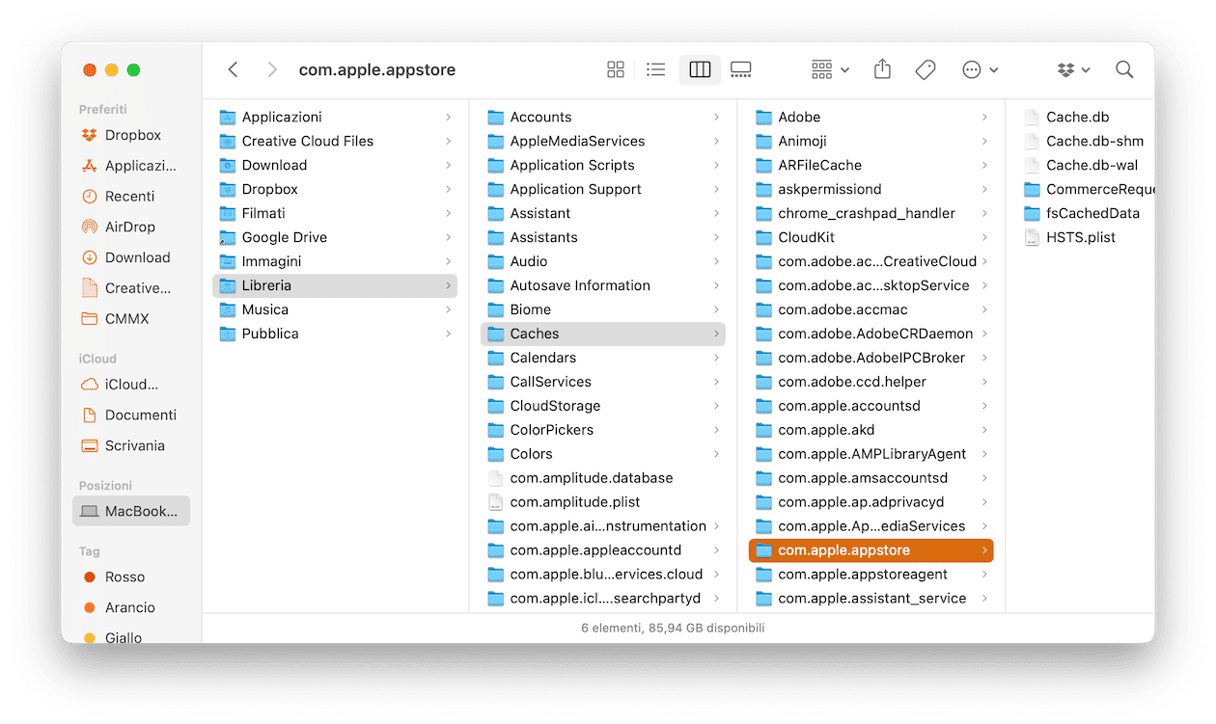This screenshot has width=1216, height=724.
Task: Switch to list view
Action: 656,70
